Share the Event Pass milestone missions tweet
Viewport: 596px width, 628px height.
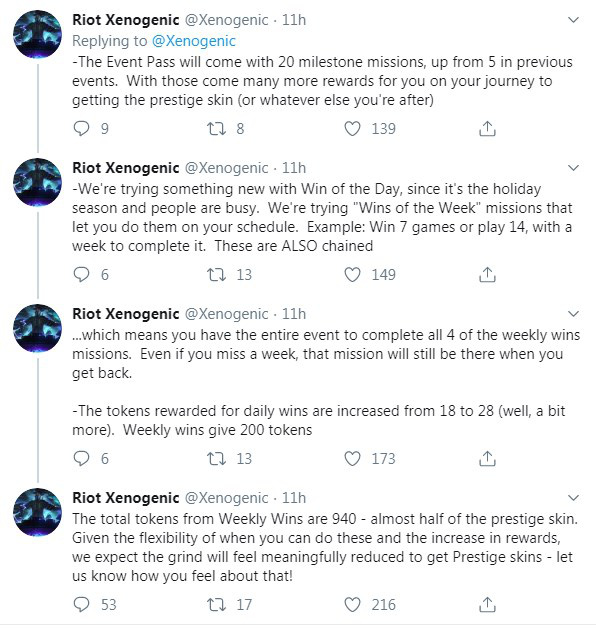tap(487, 129)
